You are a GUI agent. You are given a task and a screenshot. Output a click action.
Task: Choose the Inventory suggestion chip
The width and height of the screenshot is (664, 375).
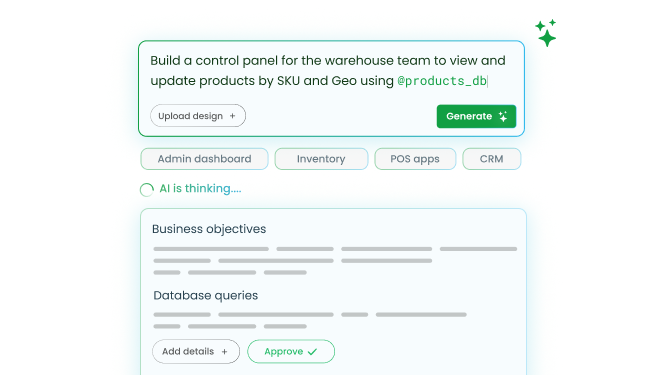pyautogui.click(x=321, y=159)
